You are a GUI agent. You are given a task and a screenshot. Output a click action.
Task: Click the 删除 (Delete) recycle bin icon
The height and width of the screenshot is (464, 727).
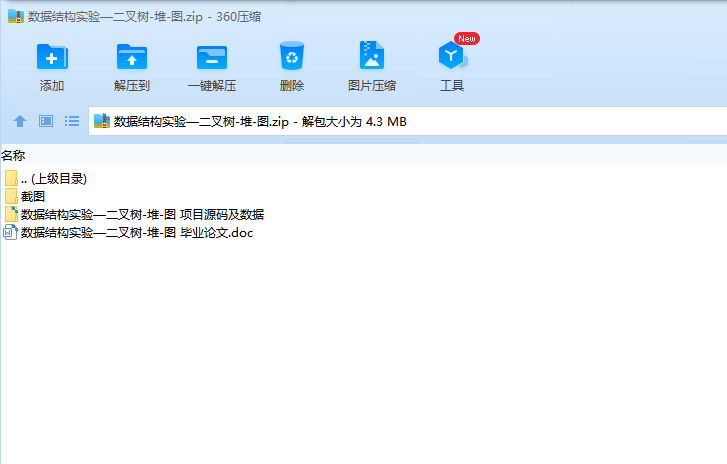(292, 56)
